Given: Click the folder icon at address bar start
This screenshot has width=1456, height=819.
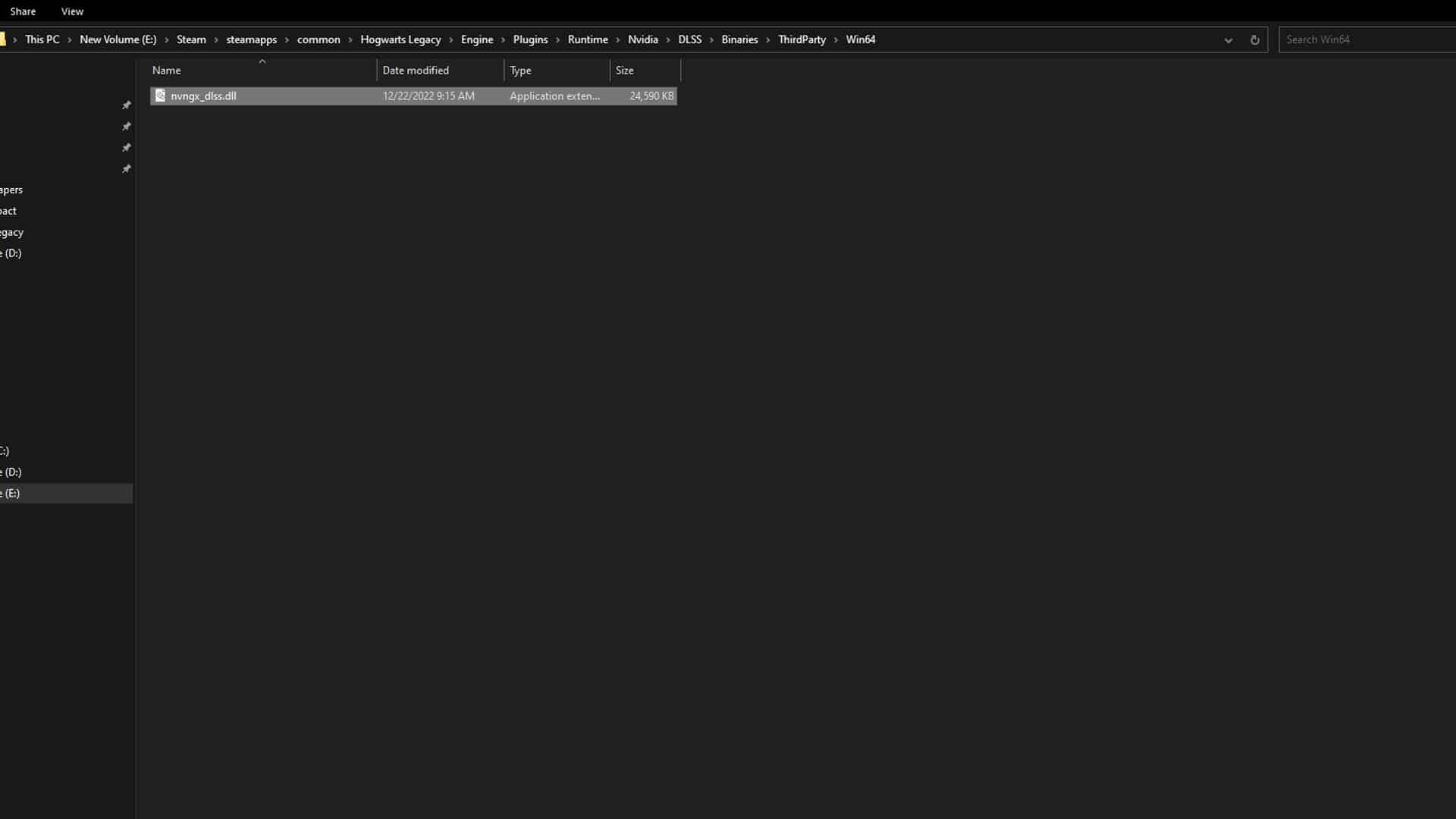Looking at the screenshot, I should (x=2, y=39).
